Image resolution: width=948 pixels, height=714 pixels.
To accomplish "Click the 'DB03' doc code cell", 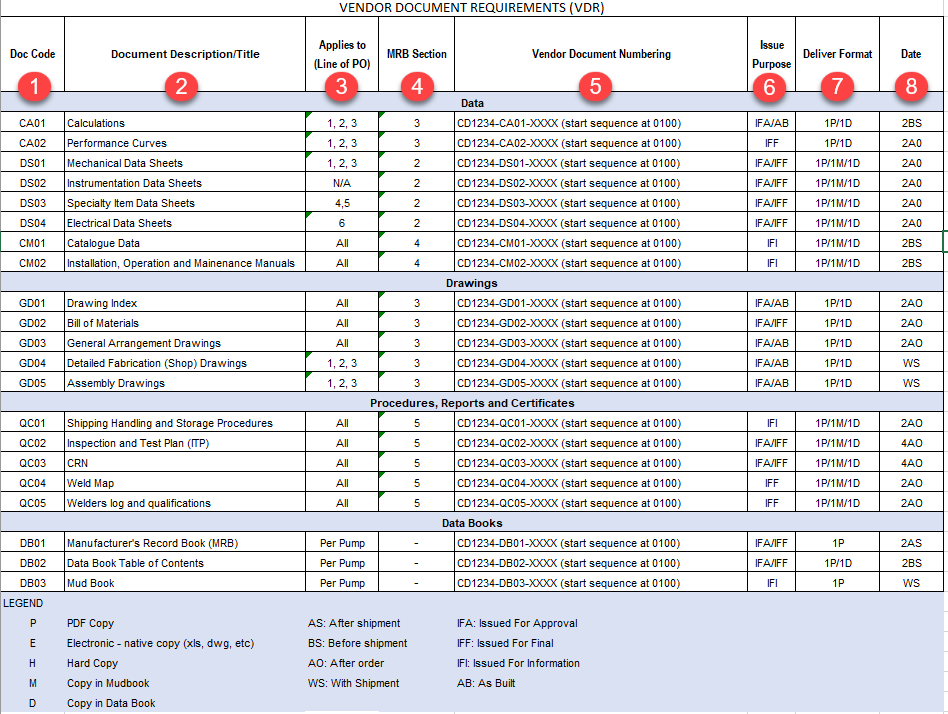I will click(x=33, y=583).
